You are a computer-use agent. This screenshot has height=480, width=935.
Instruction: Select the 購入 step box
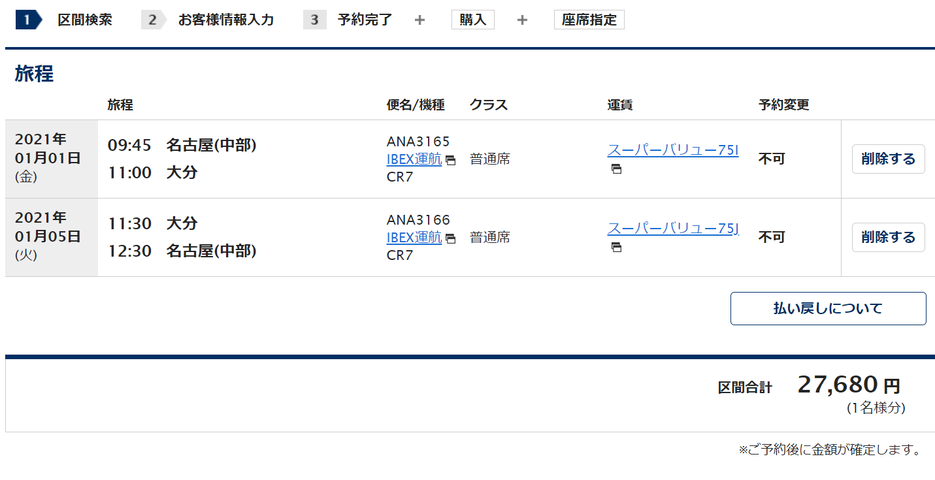(x=473, y=20)
